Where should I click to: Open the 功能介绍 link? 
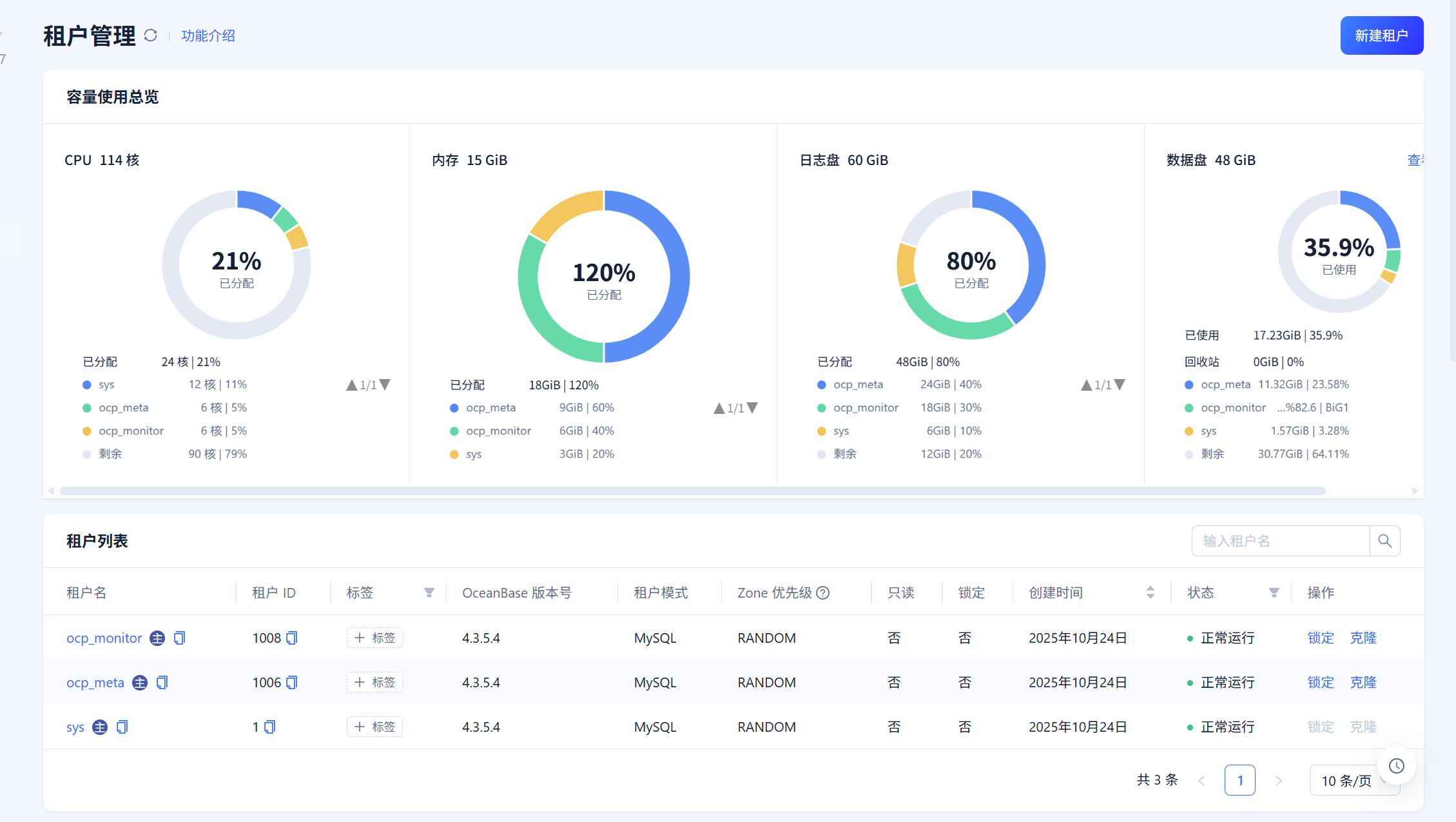(208, 35)
